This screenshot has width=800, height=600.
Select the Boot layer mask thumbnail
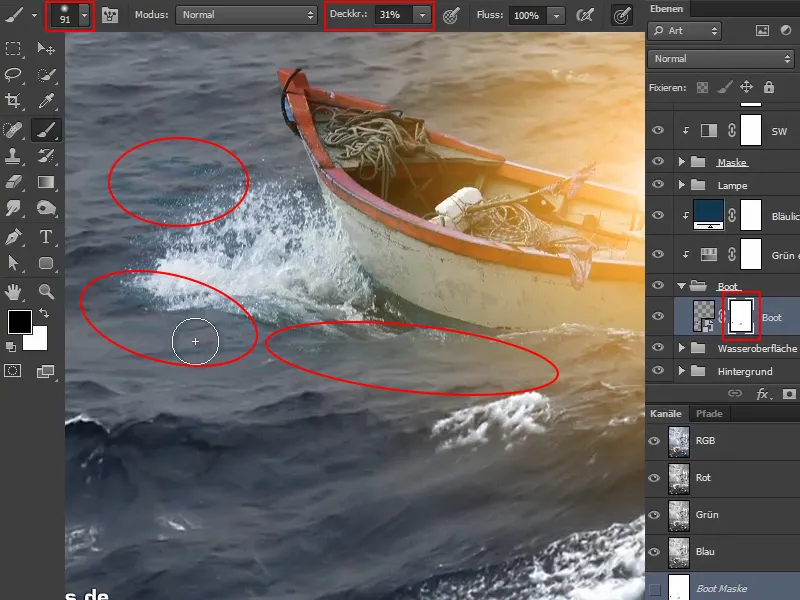(740, 316)
